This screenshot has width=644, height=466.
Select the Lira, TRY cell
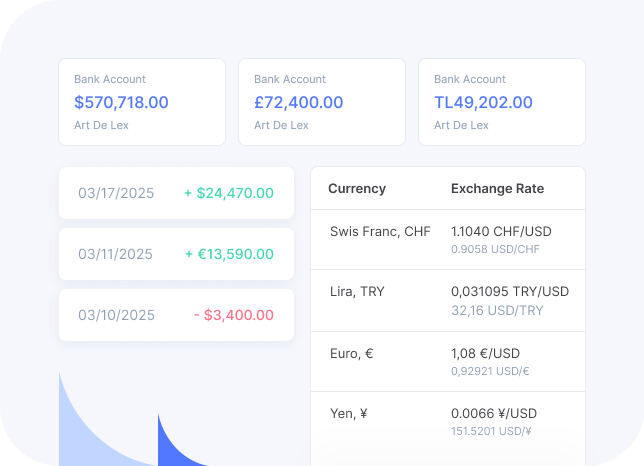(357, 292)
